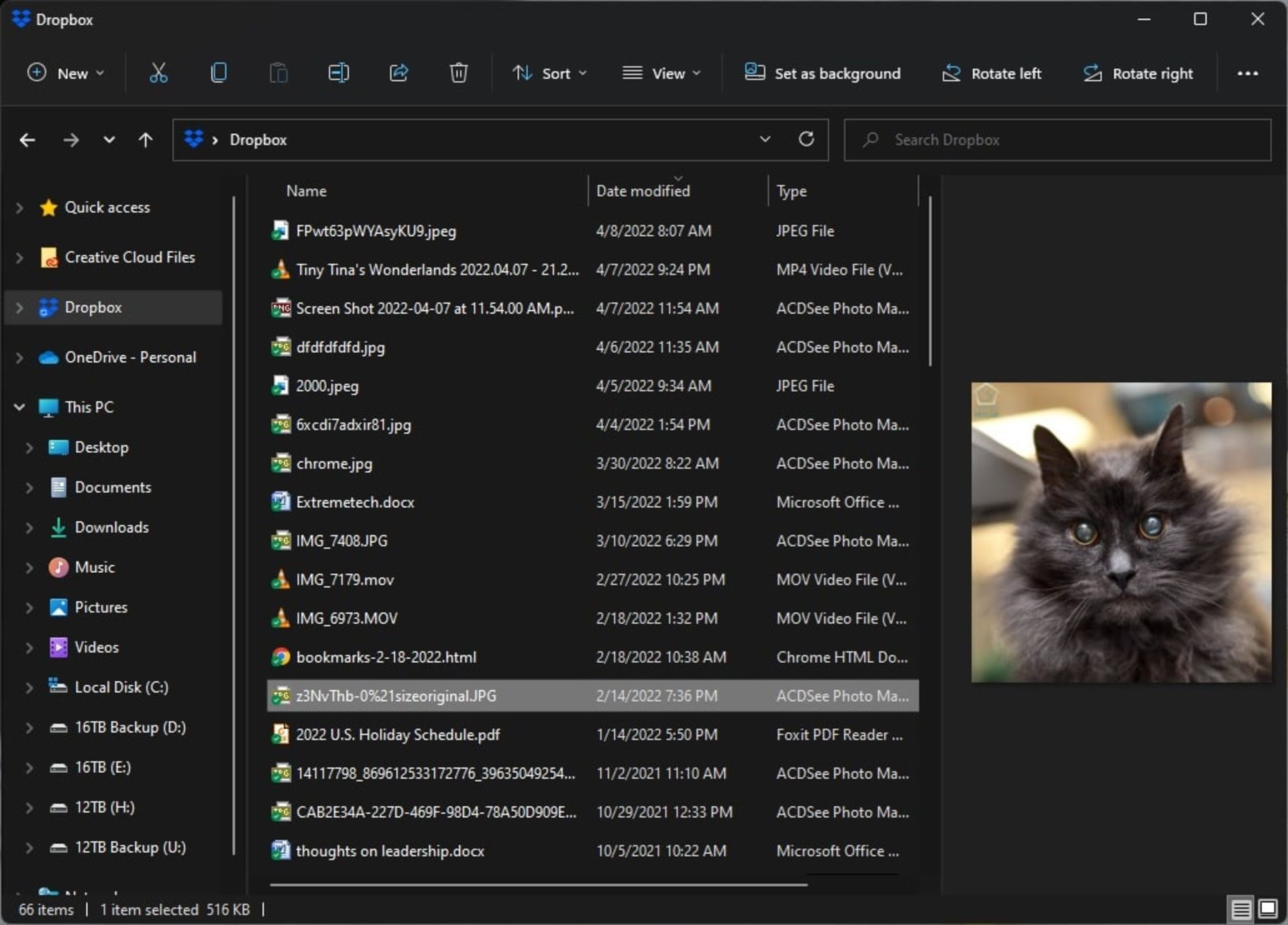Go forward with the right arrow
Image resolution: width=1288 pixels, height=925 pixels.
70,140
